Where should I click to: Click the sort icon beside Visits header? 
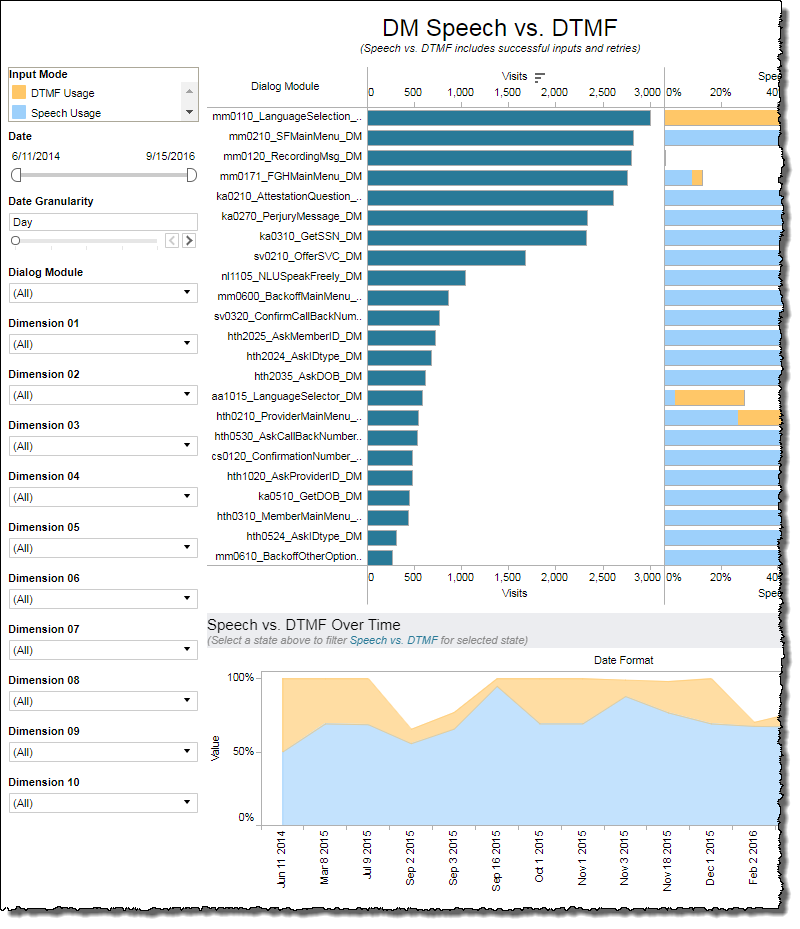[540, 77]
